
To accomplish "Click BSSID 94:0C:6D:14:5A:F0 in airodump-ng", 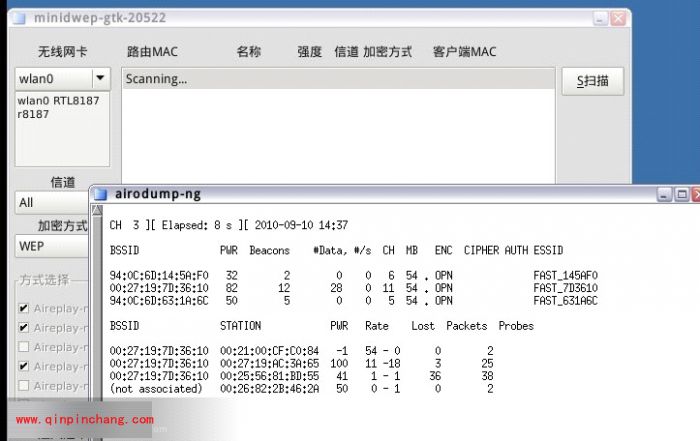I will point(159,275).
